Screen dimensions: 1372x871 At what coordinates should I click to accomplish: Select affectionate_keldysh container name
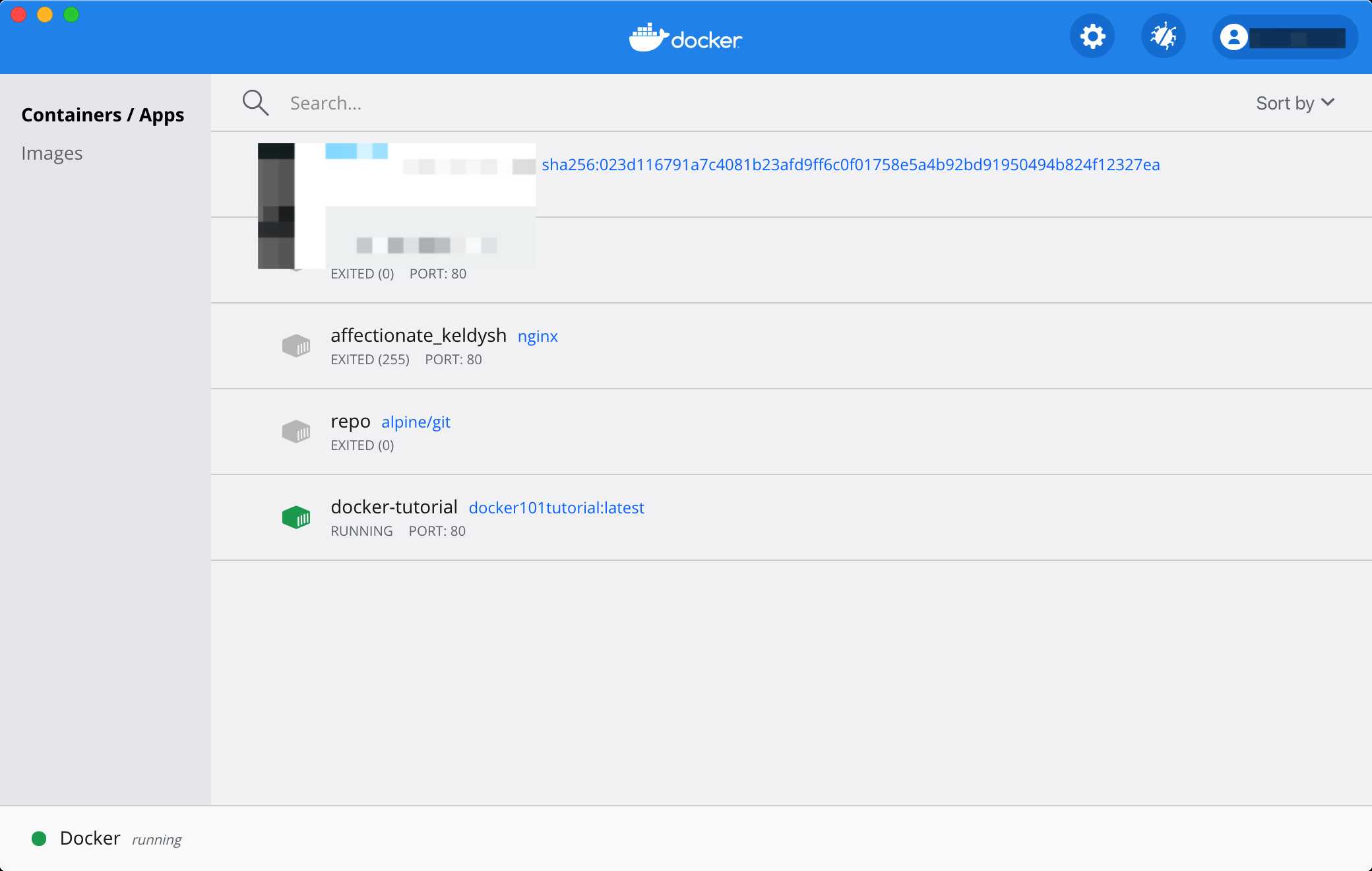(x=419, y=335)
